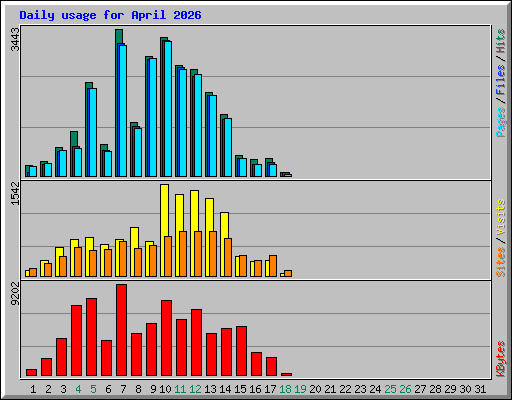Image resolution: width=512 pixels, height=400 pixels.
Task: Click day 4 on the x-axis
Action: (78, 389)
